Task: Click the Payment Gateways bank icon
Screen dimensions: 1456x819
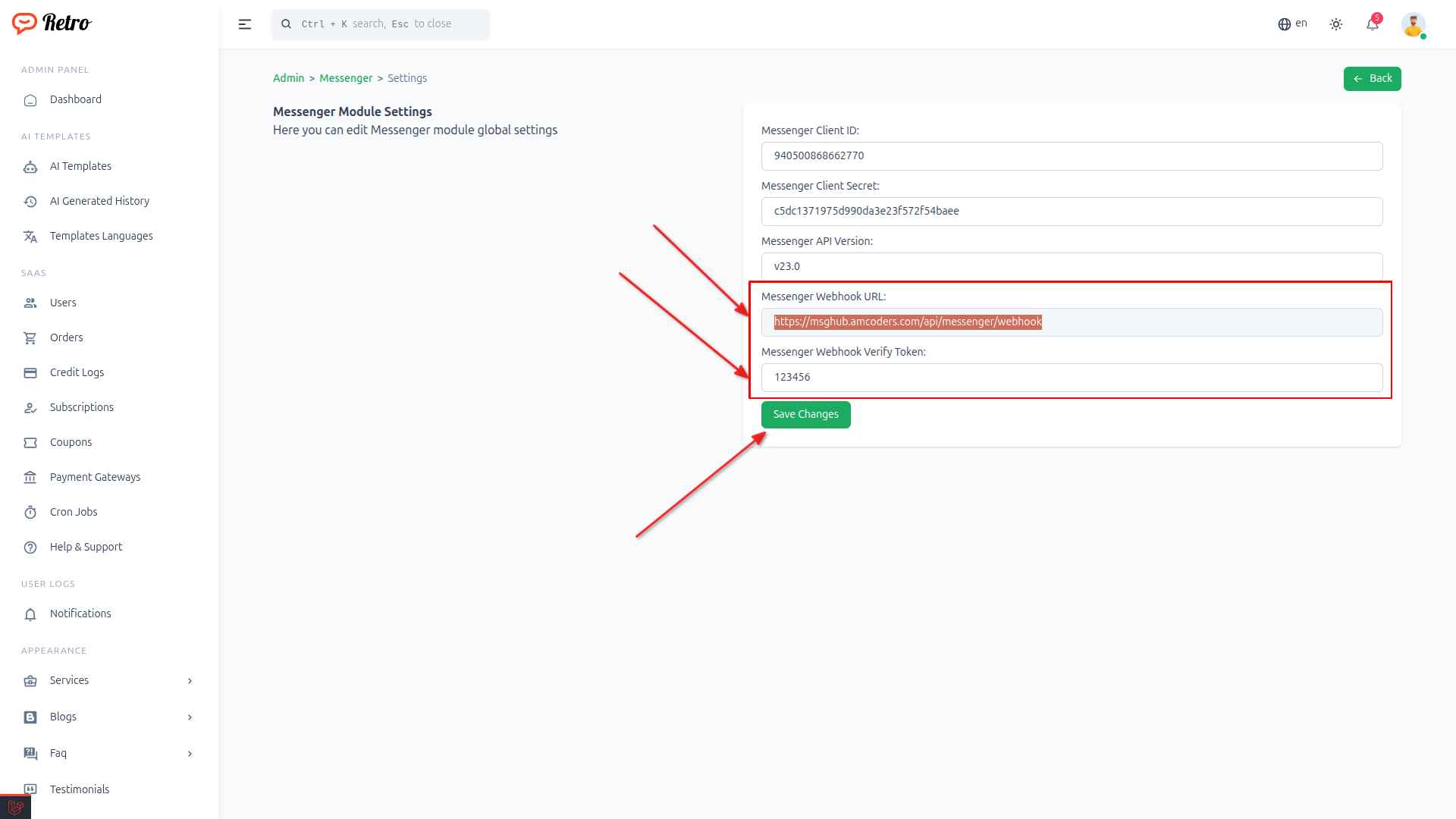Action: (x=30, y=478)
